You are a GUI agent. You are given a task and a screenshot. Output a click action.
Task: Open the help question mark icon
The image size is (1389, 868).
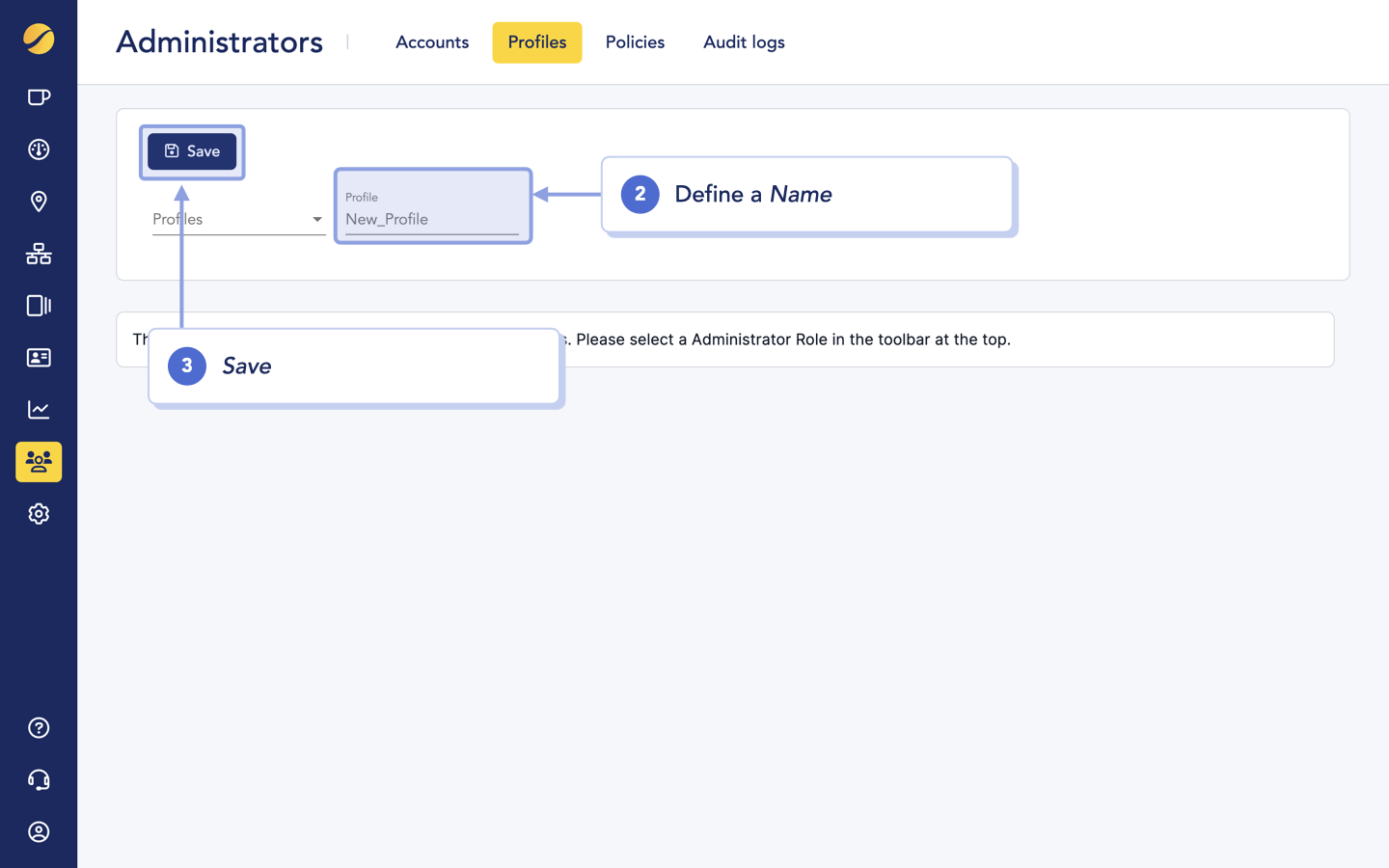click(x=39, y=728)
